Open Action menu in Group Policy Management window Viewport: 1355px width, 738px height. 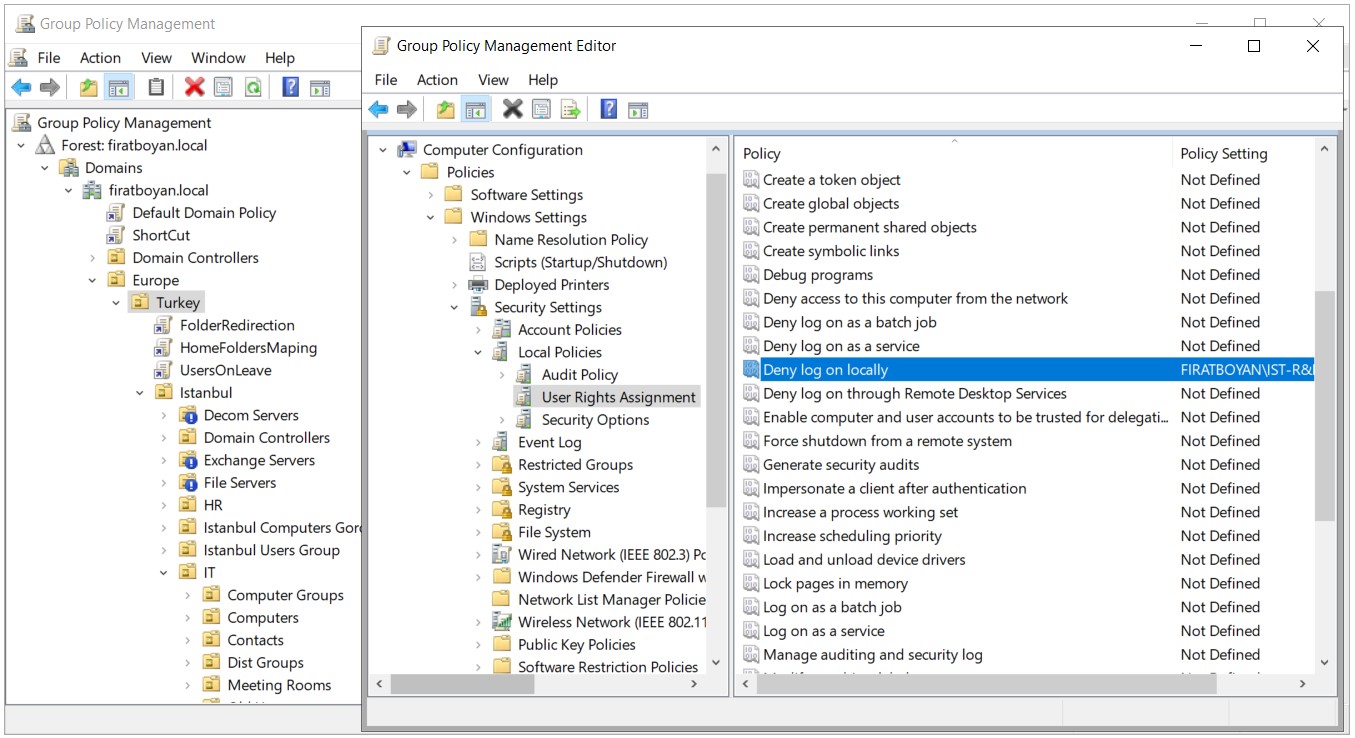[x=100, y=58]
